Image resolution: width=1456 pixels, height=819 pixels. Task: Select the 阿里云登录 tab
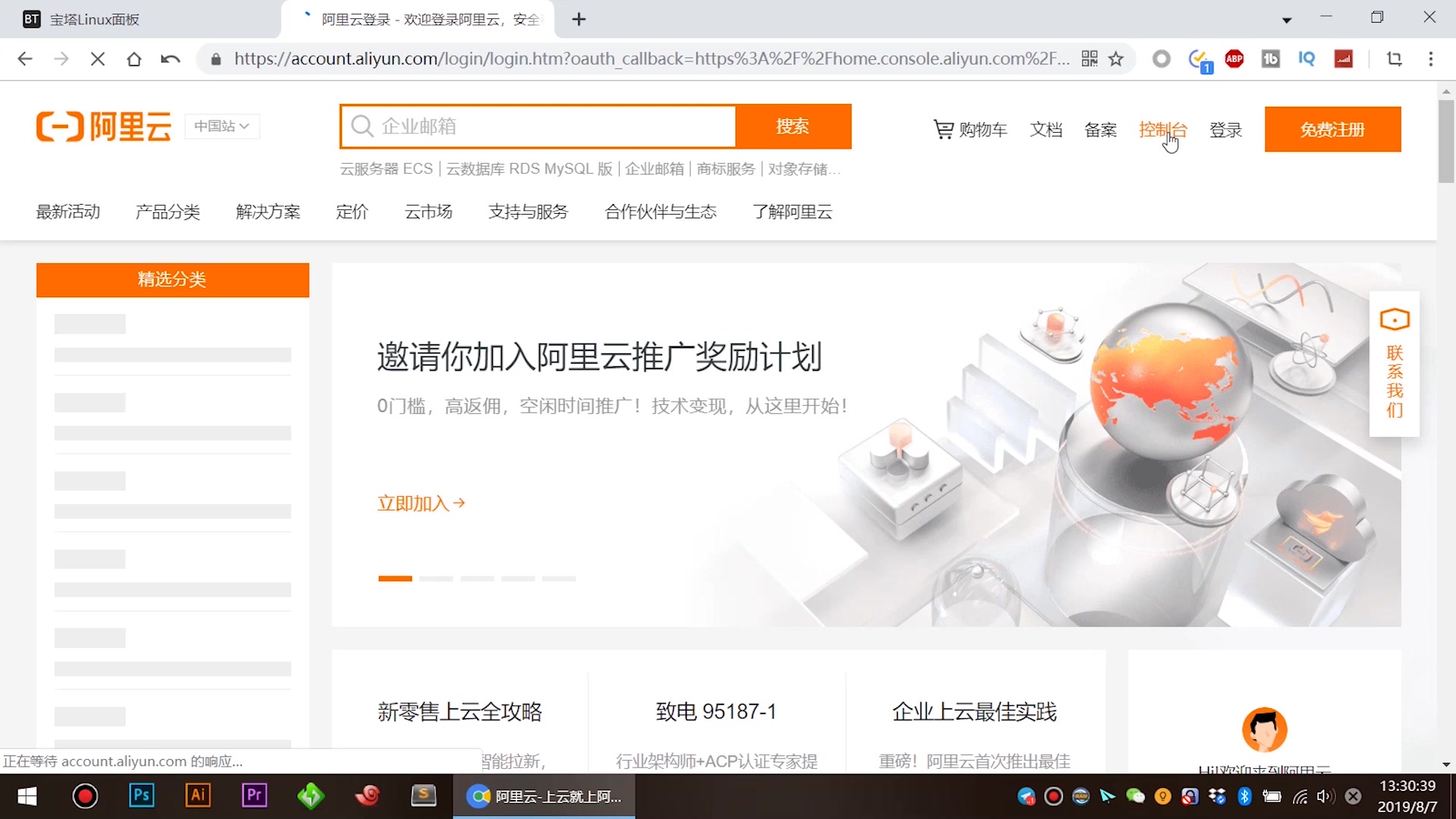click(x=419, y=20)
